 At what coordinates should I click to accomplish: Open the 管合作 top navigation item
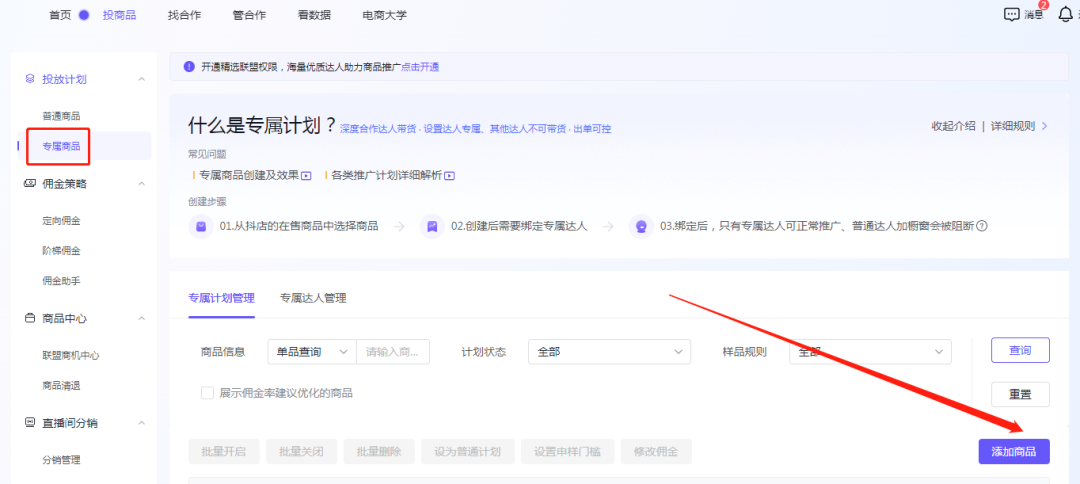pyautogui.click(x=249, y=15)
